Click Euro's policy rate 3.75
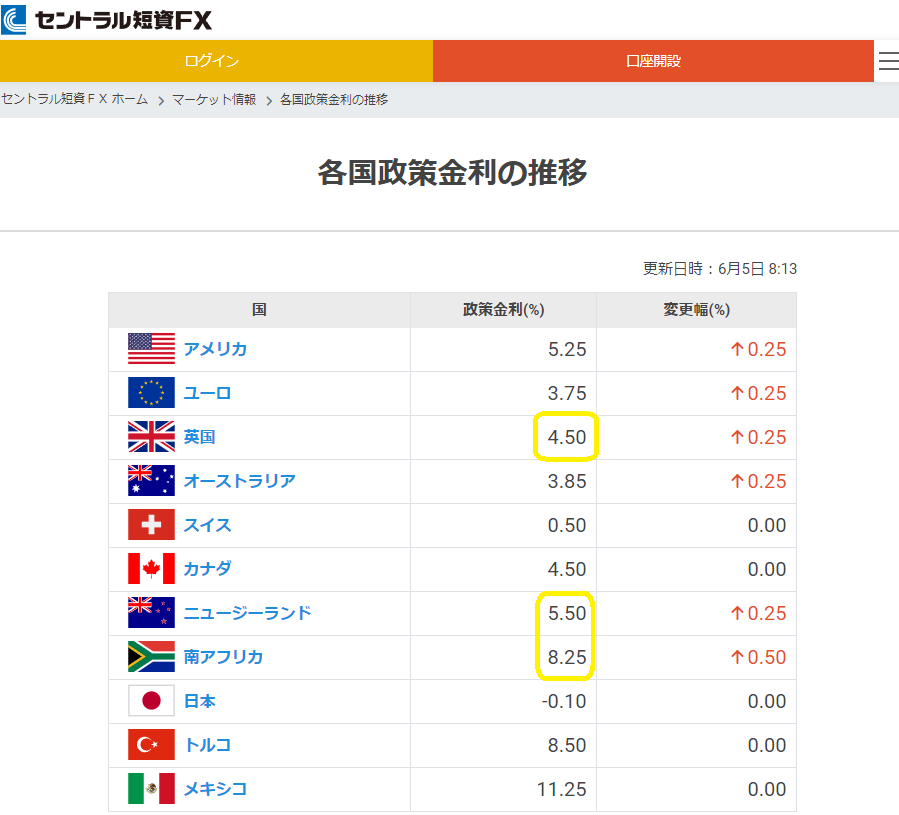 coord(567,393)
